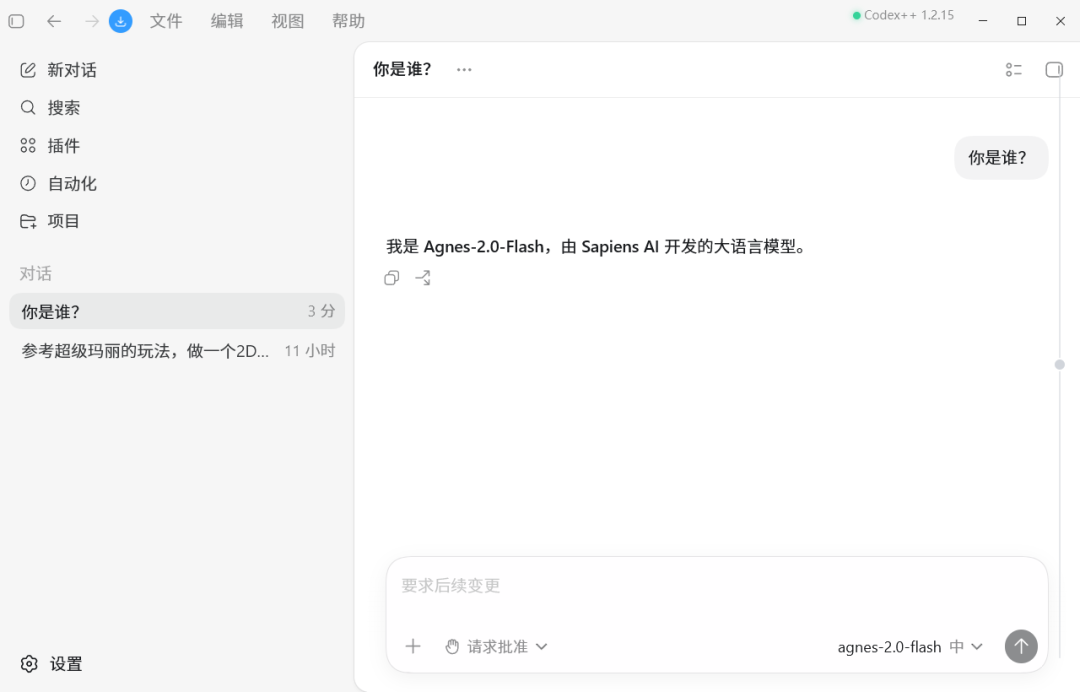The height and width of the screenshot is (692, 1080).
Task: Open the 文件 menu
Action: [x=166, y=21]
